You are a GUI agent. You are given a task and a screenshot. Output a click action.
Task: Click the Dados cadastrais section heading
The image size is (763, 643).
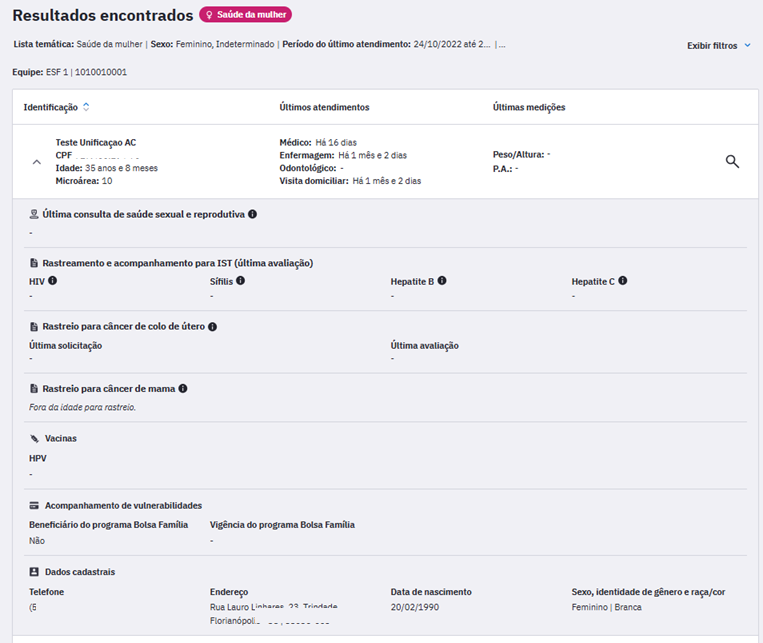pos(79,572)
